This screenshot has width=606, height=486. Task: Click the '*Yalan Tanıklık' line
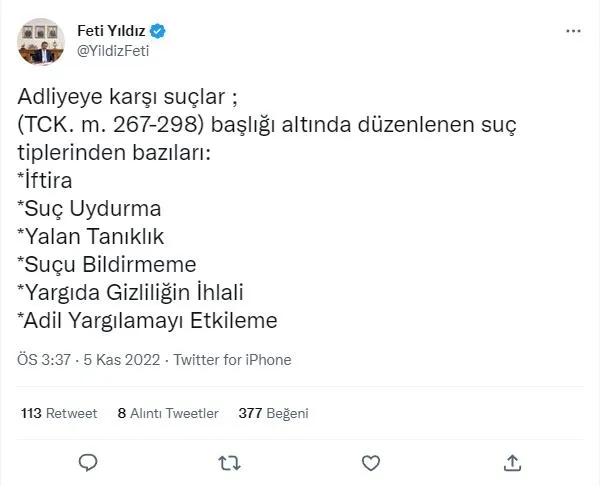(x=89, y=239)
